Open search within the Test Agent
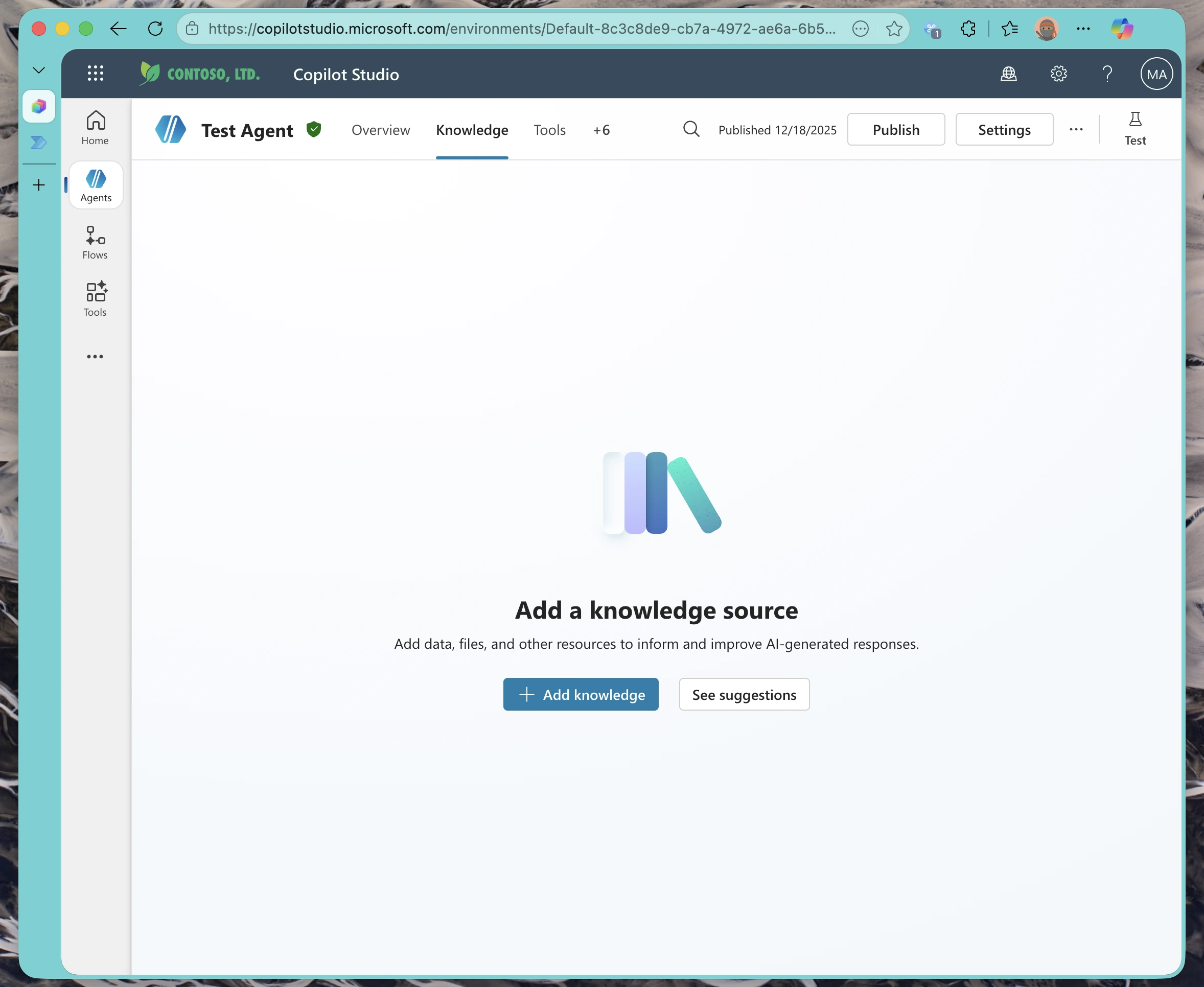The height and width of the screenshot is (987, 1204). (691, 129)
